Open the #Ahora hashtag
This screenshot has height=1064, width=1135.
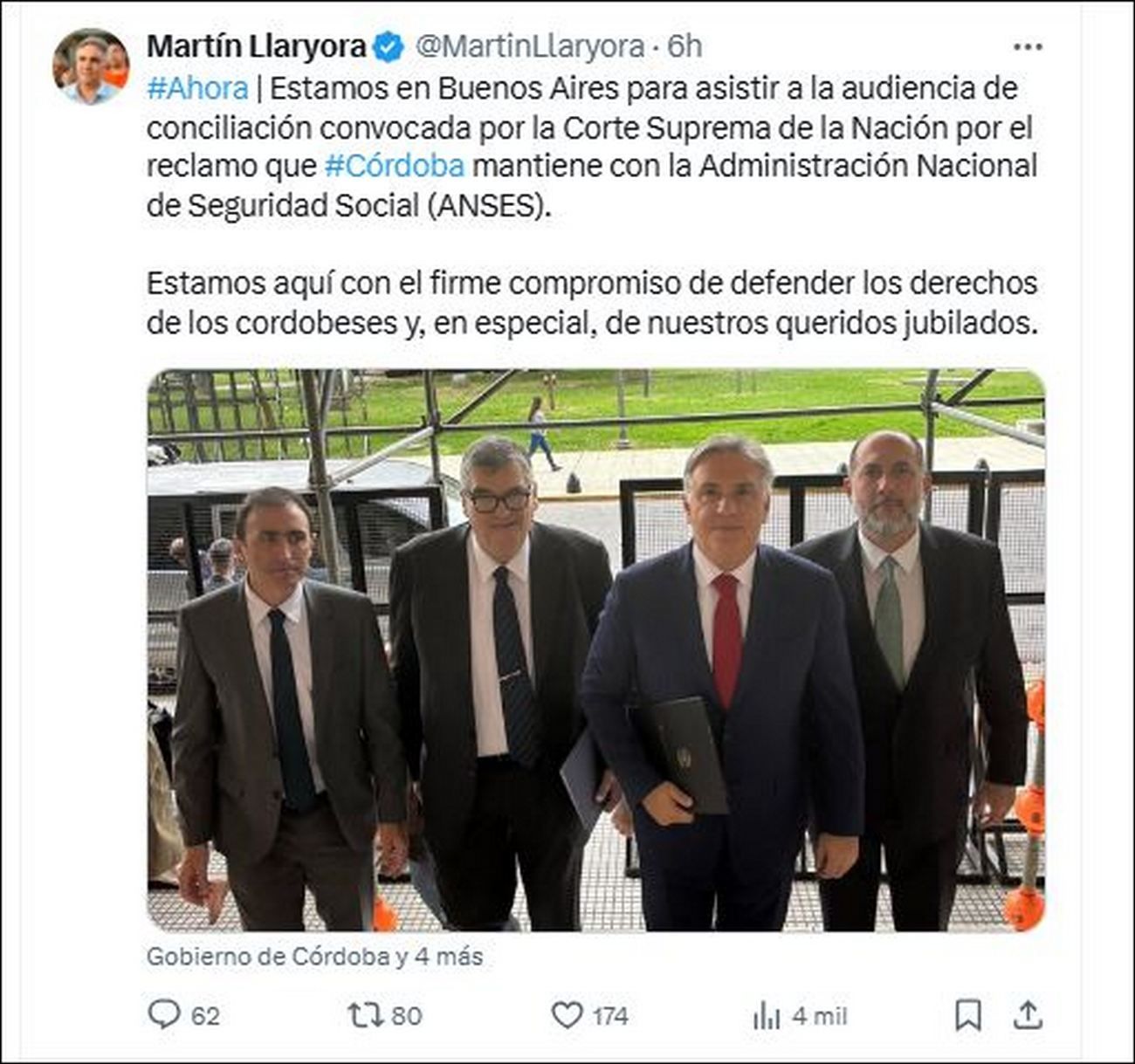point(197,88)
